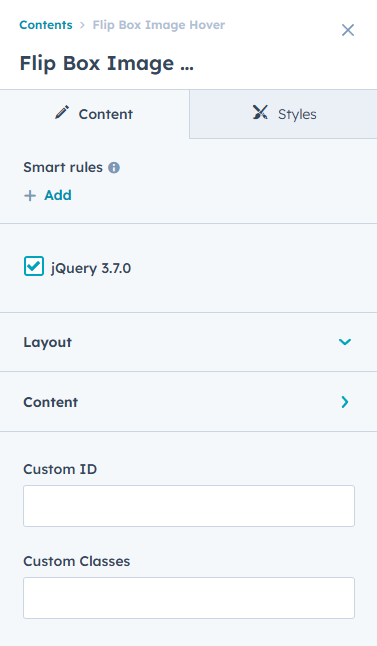Click the pencil icon on Content tab
The image size is (377, 646).
click(62, 112)
